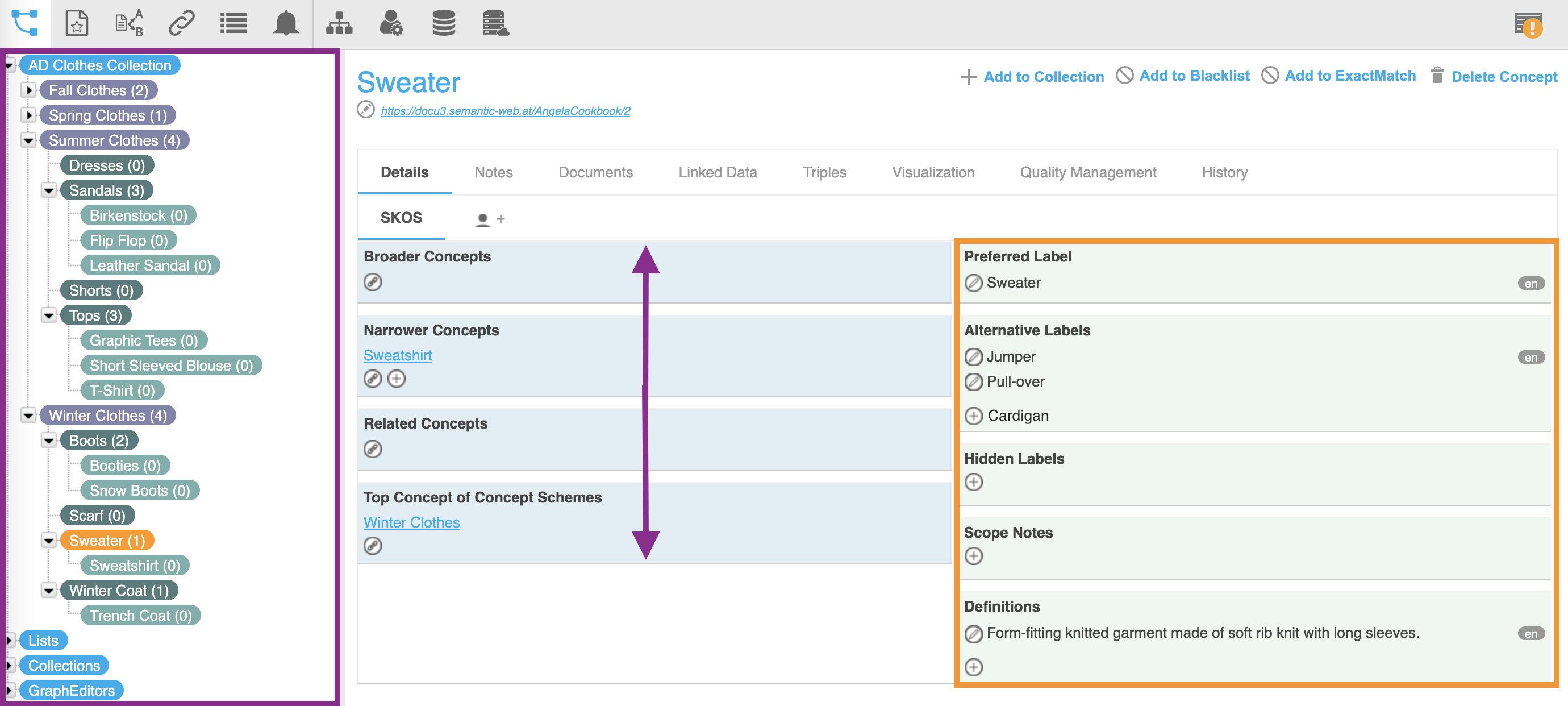The image size is (1568, 706).
Task: Collapse Tops tree node
Action: [49, 315]
